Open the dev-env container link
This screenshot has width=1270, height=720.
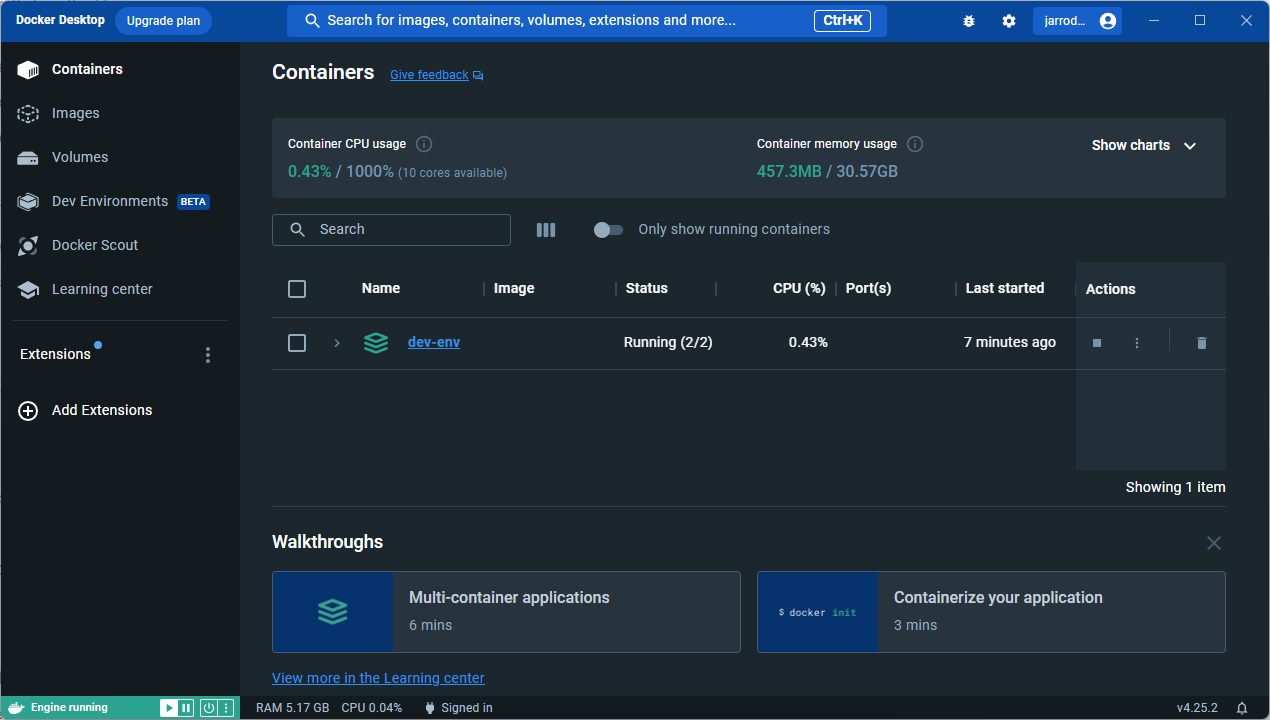pos(434,342)
